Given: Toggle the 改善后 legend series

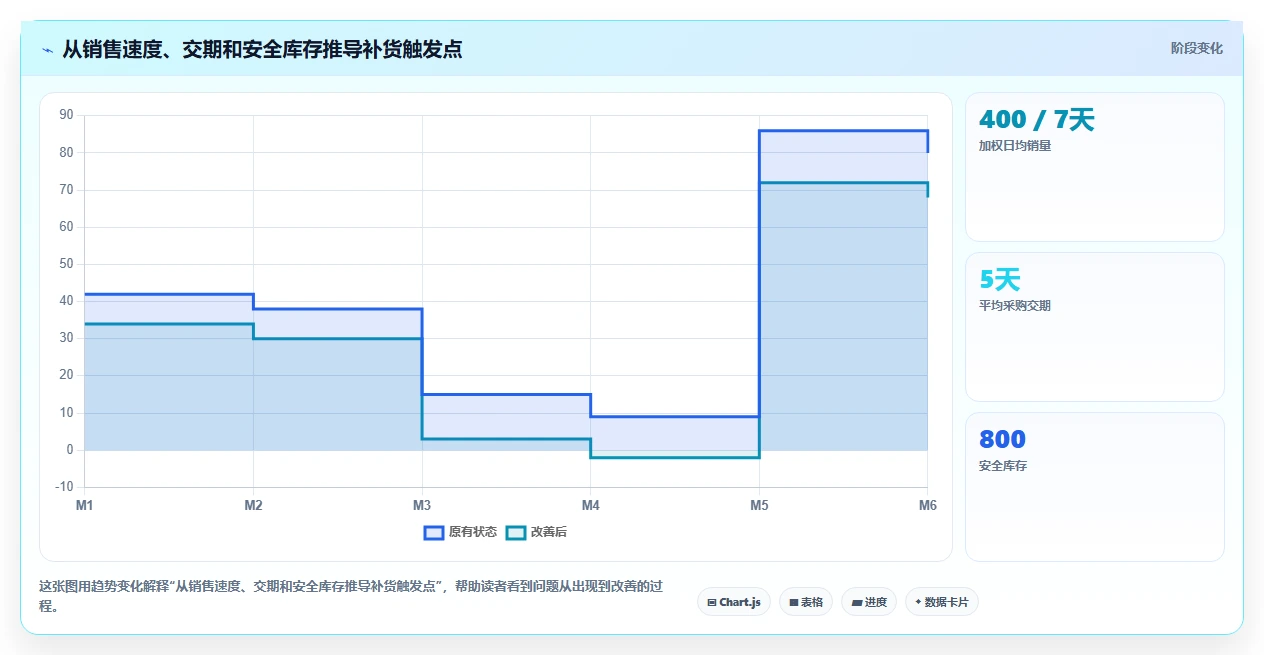Looking at the screenshot, I should [536, 532].
